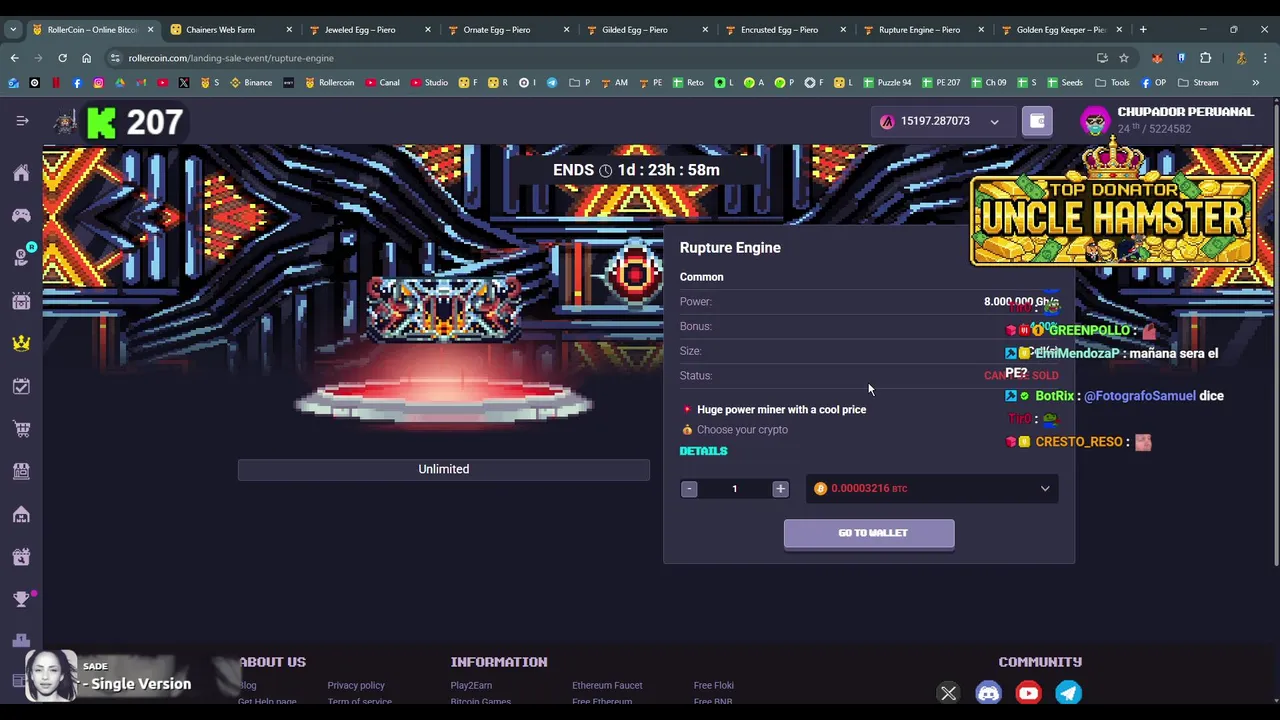Screen dimensions: 1280x720
Task: Reload the page with browser refresh icon
Action: pos(62,58)
